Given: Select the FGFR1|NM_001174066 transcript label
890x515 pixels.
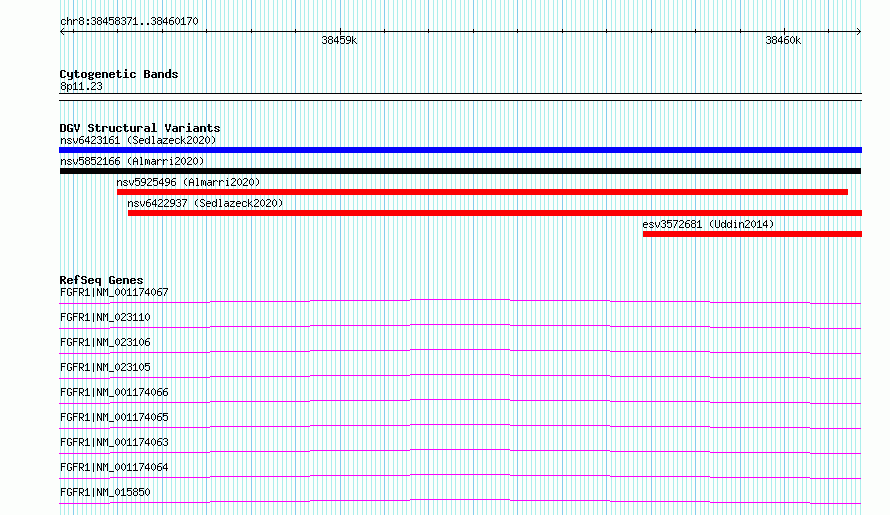Looking at the screenshot, I should coord(114,392).
